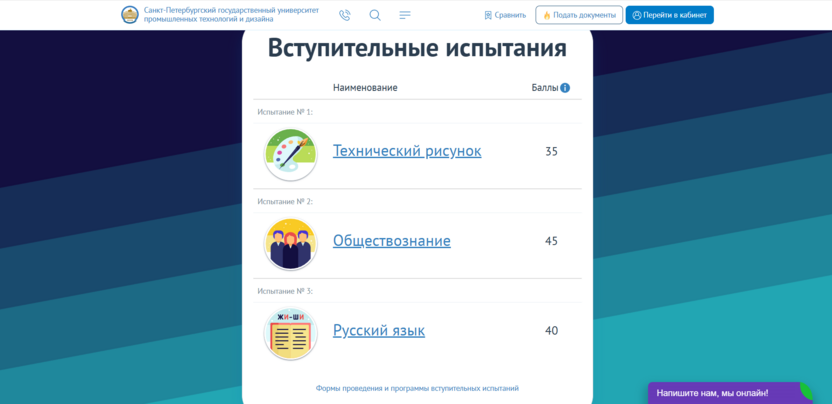Image resolution: width=832 pixels, height=404 pixels.
Task: Click score 40 for Русский язык
Action: [551, 331]
